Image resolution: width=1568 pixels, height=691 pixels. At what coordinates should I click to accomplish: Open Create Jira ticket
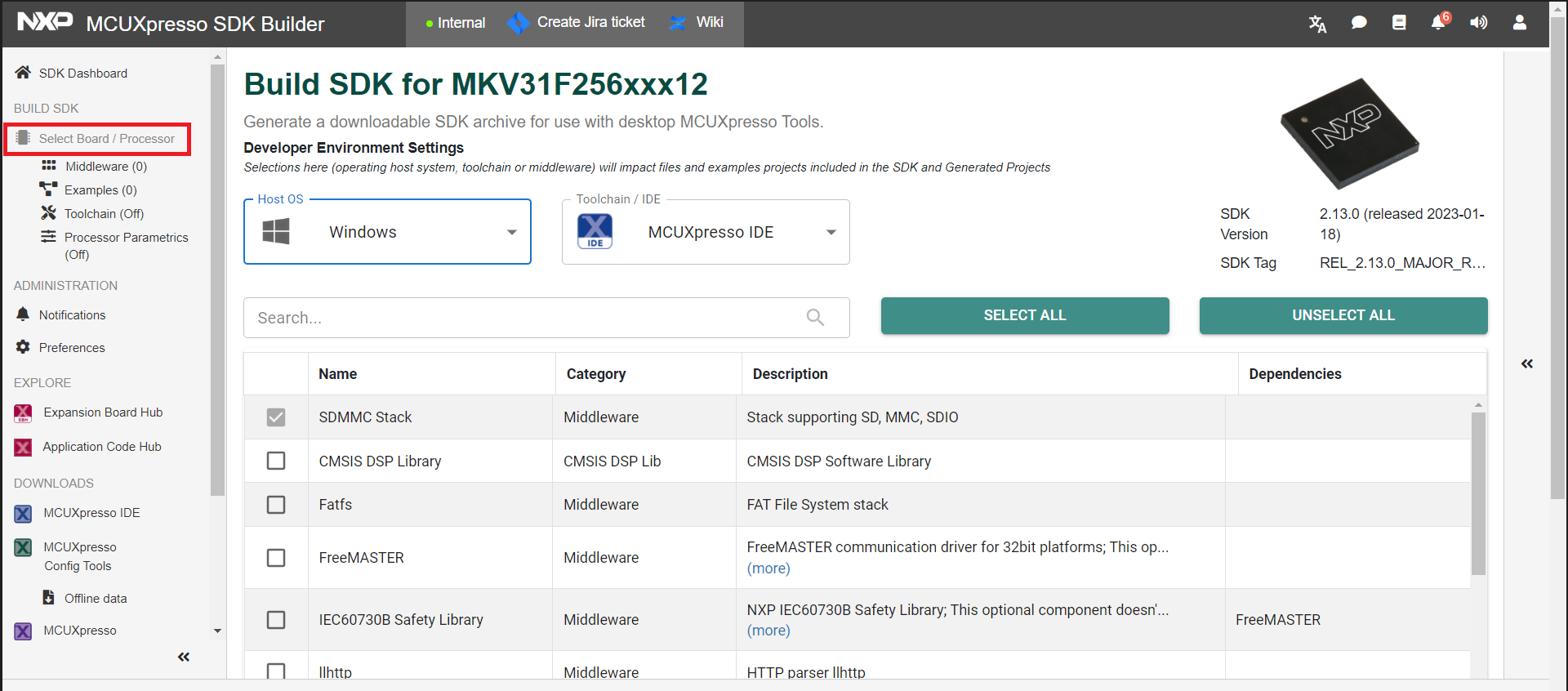577,23
